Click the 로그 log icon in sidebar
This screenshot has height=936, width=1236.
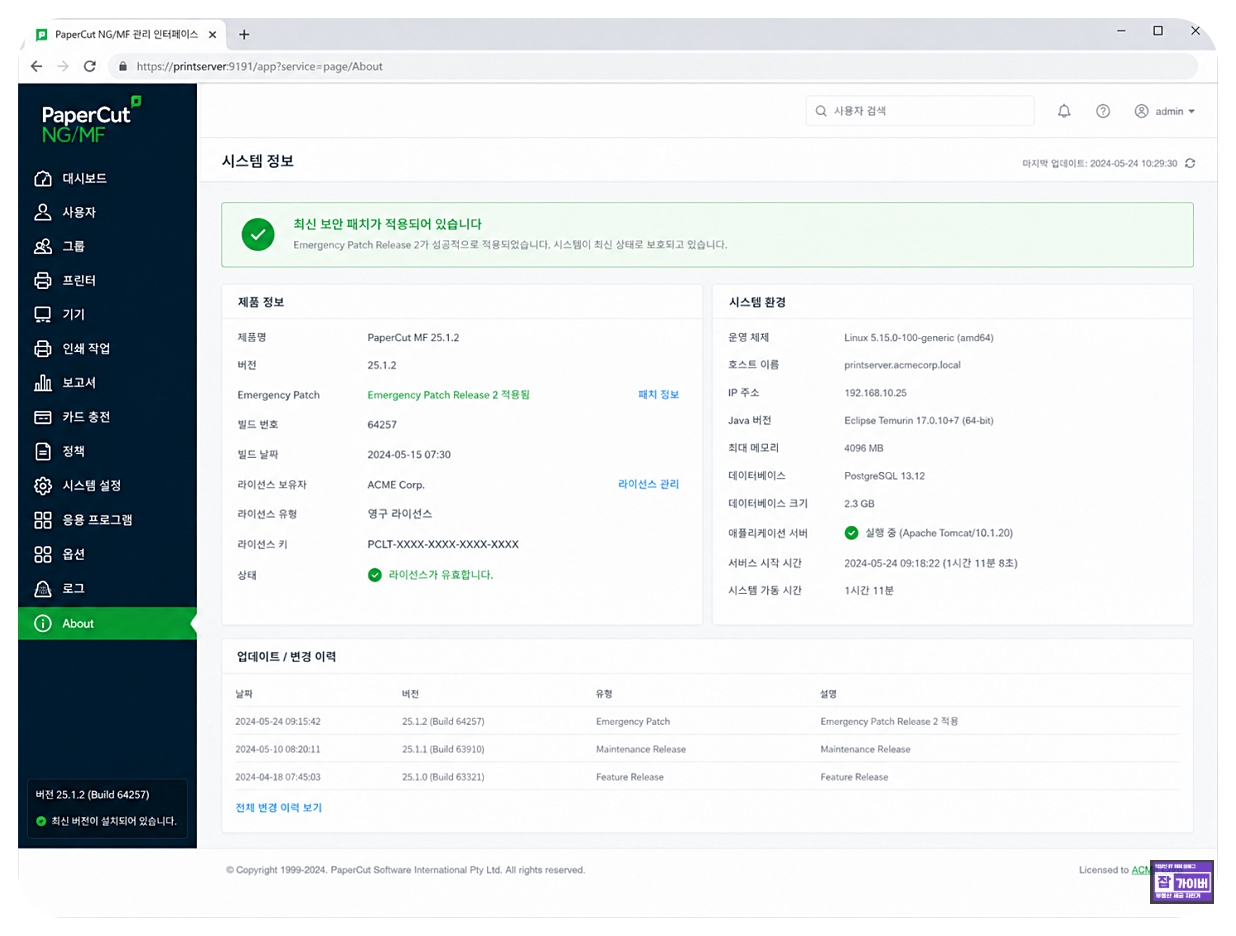click(x=42, y=589)
